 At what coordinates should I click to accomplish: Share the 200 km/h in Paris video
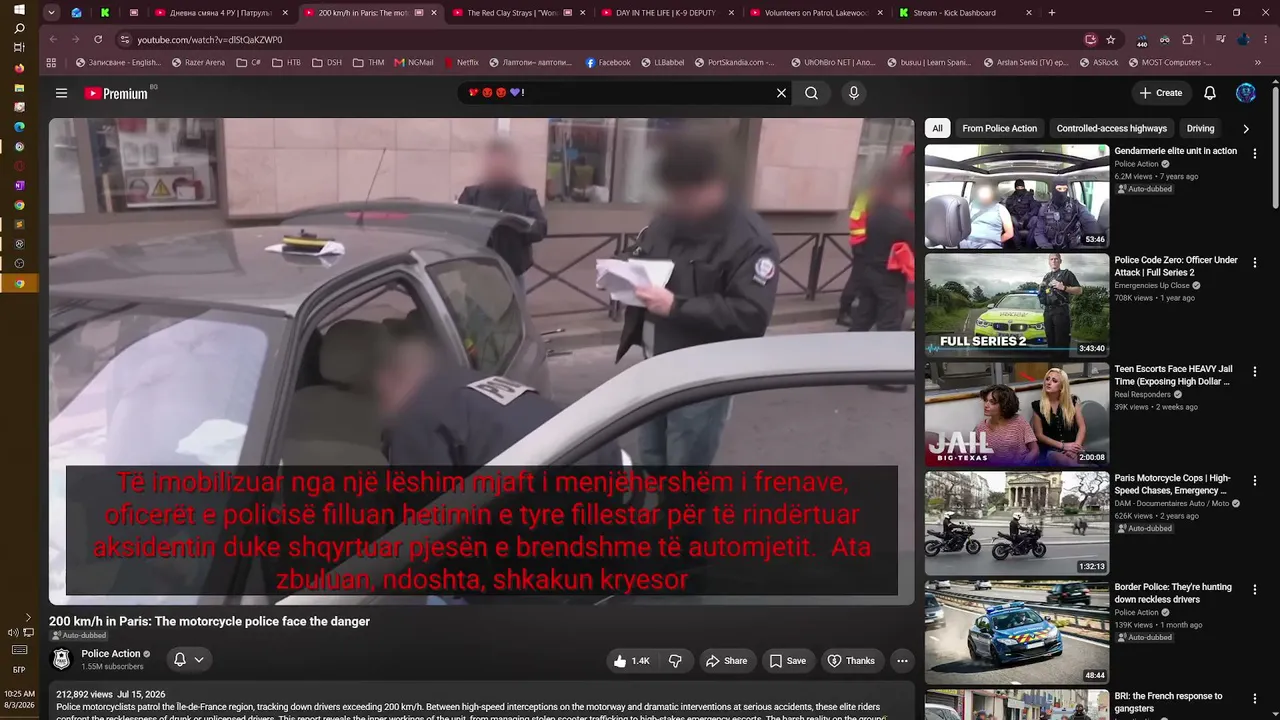[x=726, y=661]
